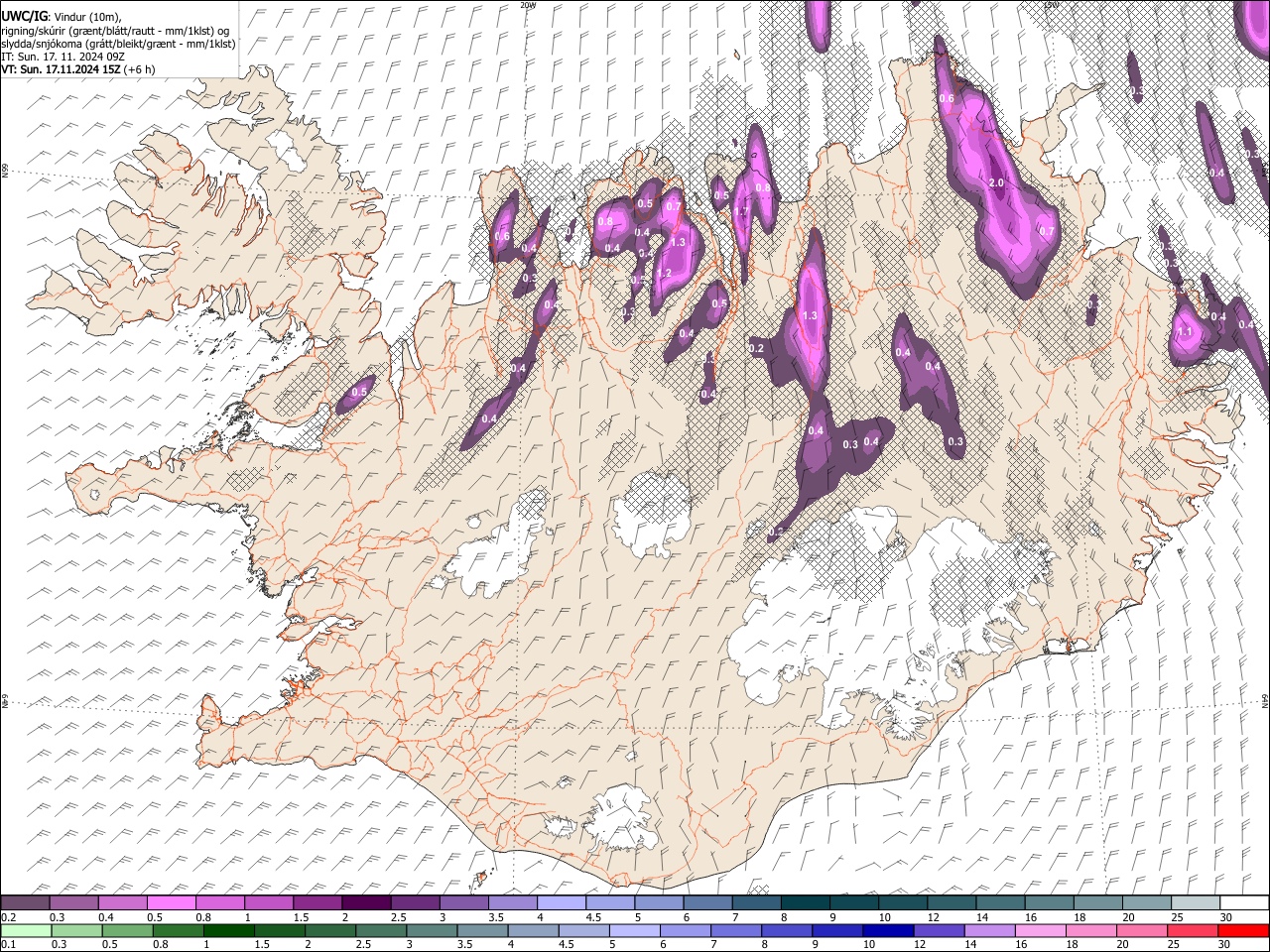Click the 1.7 snowfall value label
This screenshot has width=1270, height=952.
[740, 212]
